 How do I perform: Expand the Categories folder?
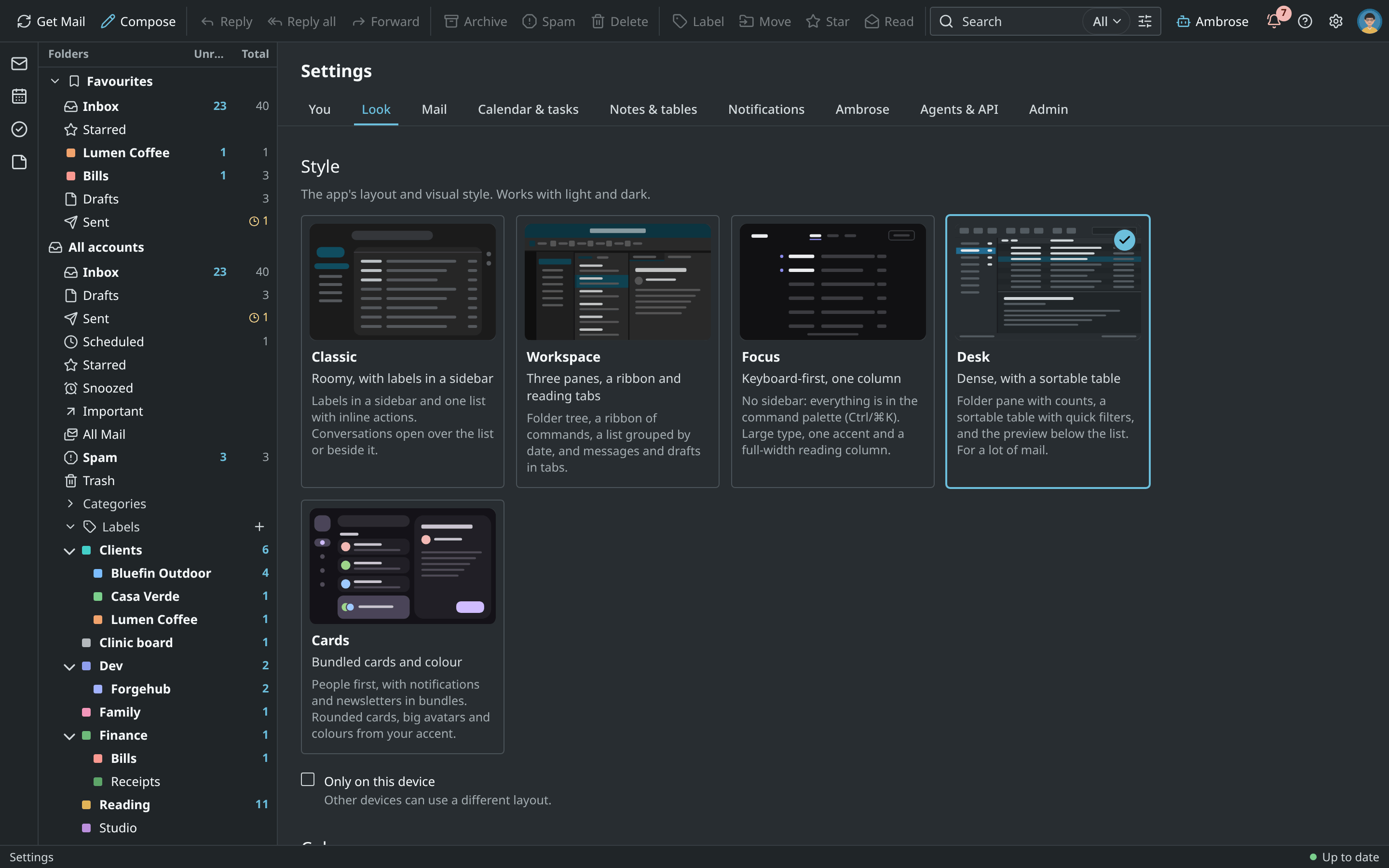tap(70, 503)
